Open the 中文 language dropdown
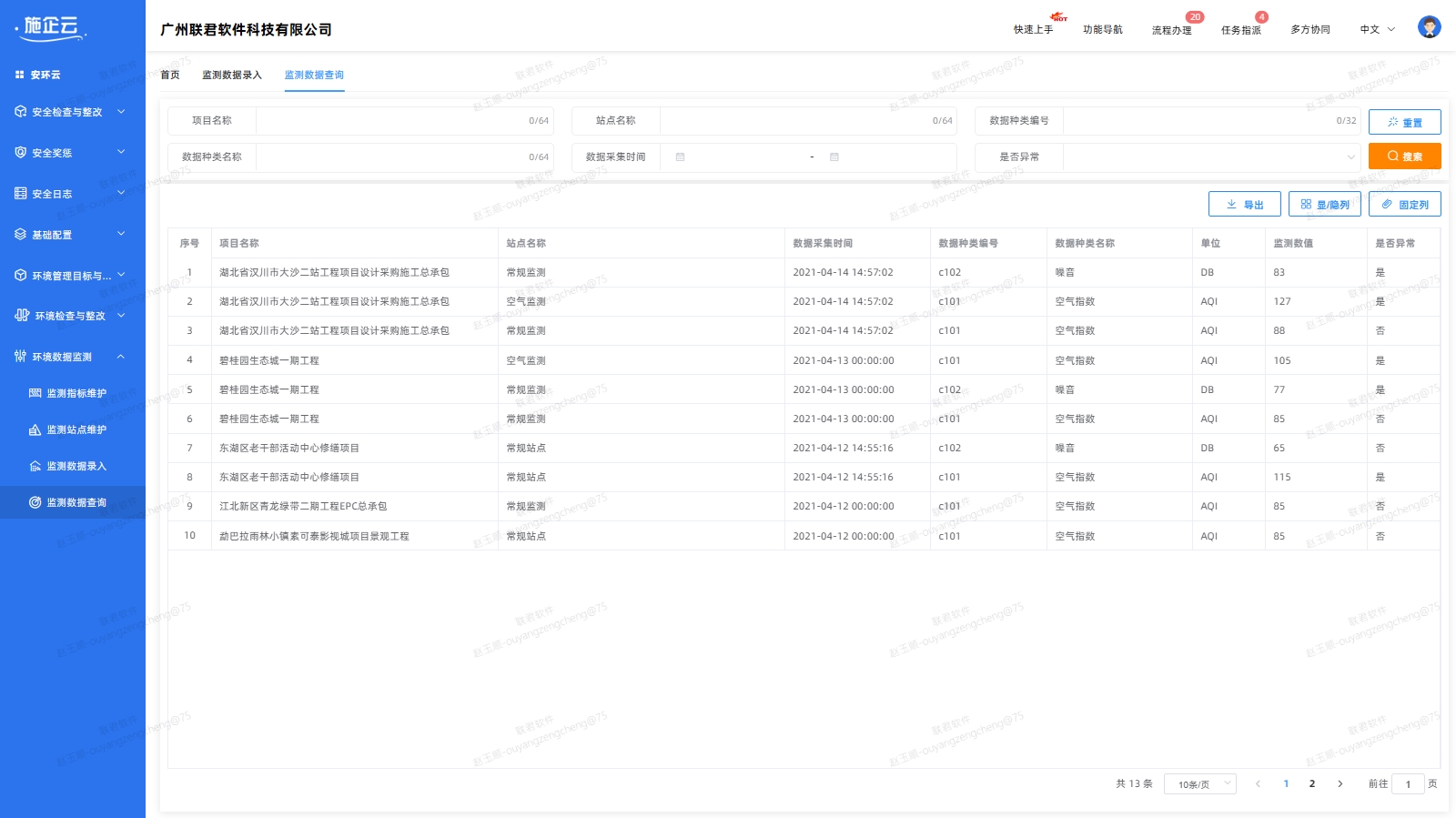The image size is (1456, 818). click(x=1378, y=29)
